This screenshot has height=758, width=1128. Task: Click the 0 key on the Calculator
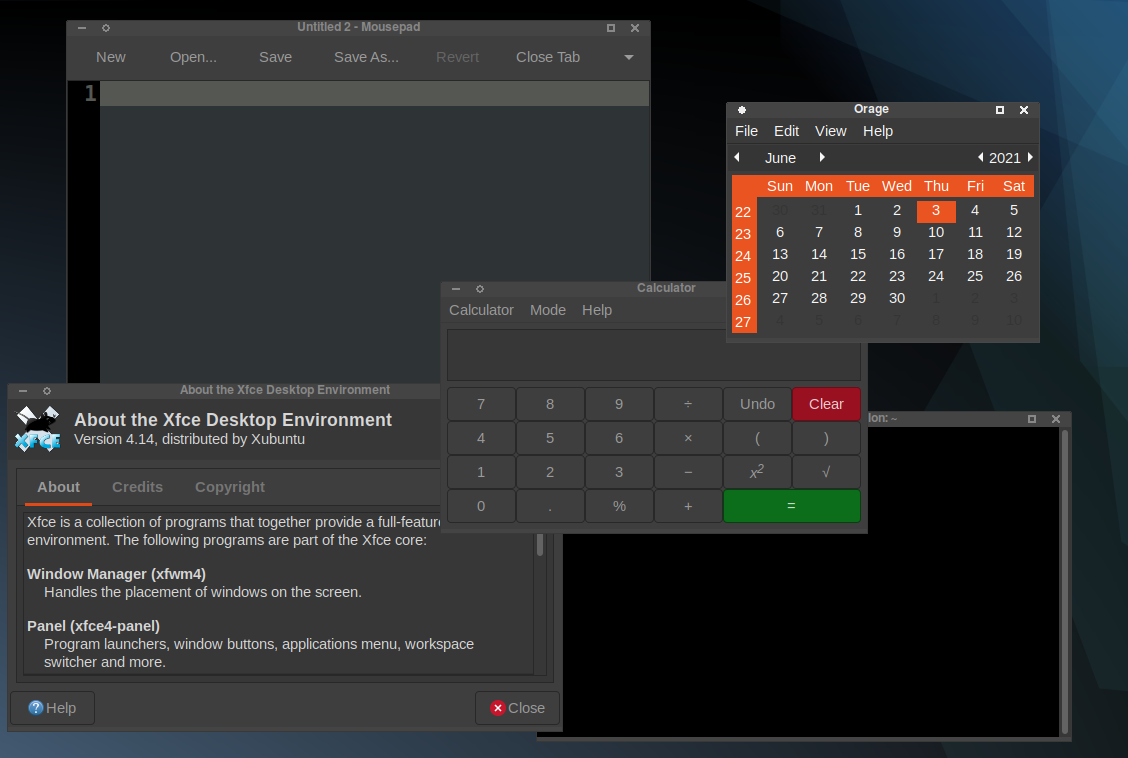481,506
